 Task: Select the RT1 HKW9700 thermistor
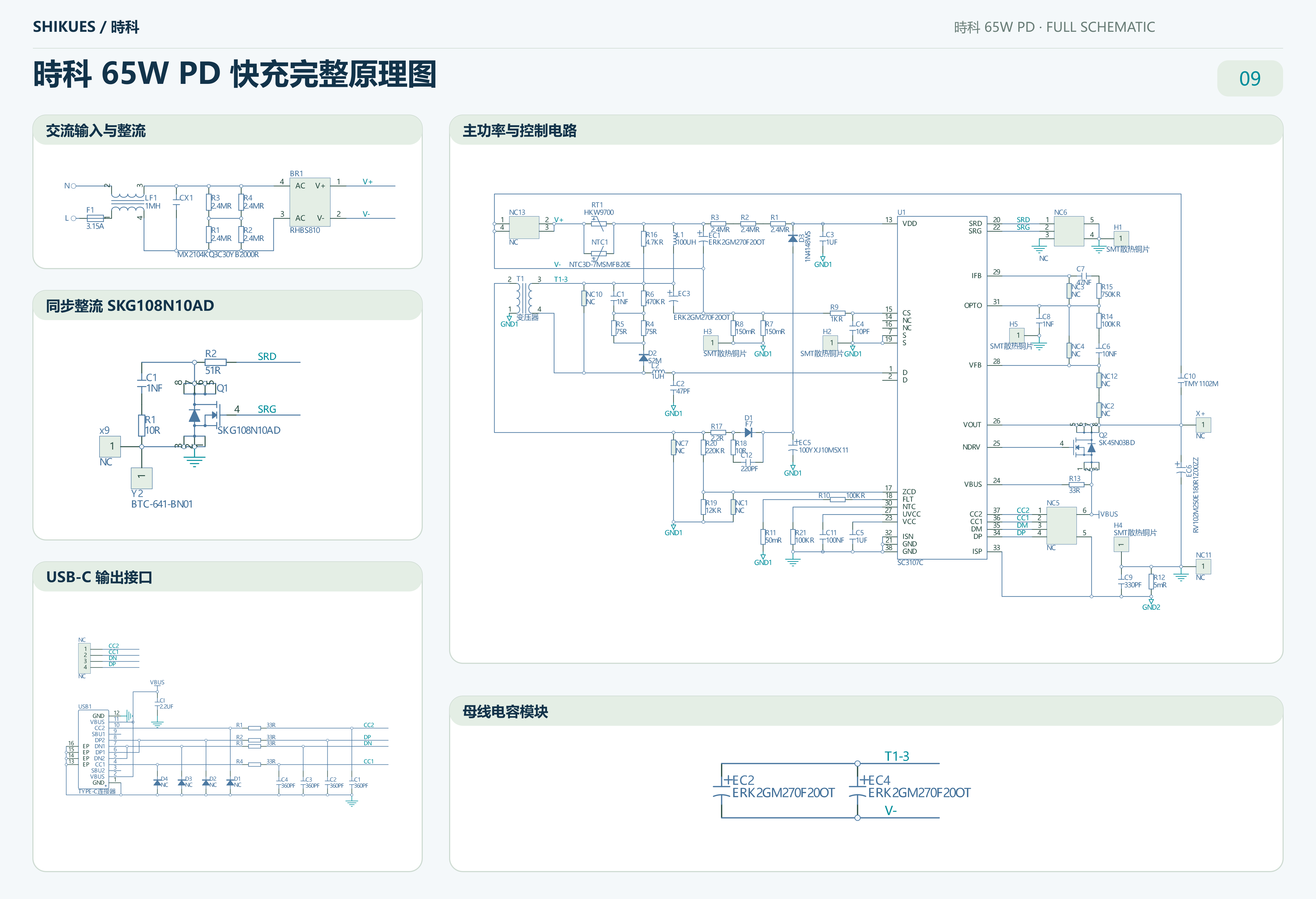pyautogui.click(x=599, y=224)
